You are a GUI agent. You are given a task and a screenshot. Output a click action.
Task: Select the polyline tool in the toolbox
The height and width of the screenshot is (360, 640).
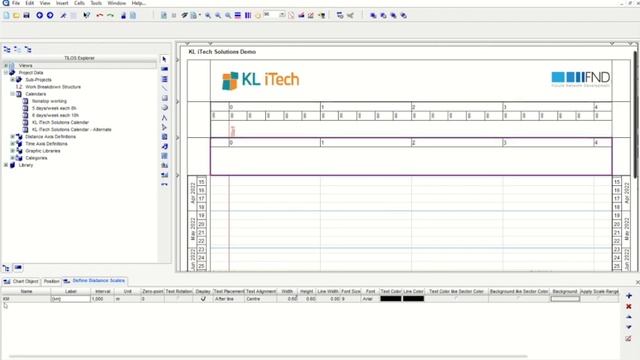click(164, 118)
